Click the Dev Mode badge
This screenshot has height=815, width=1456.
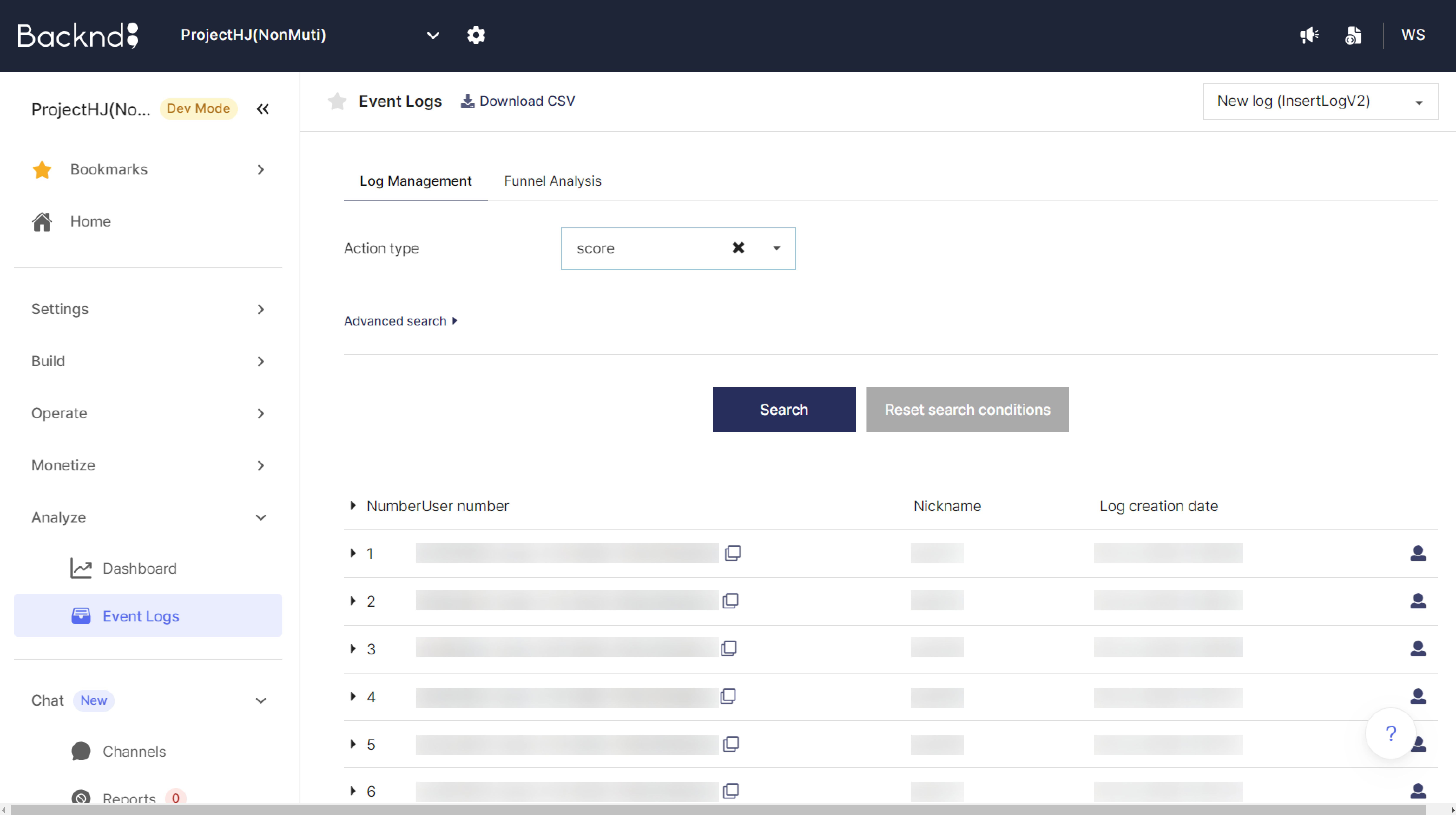[198, 108]
